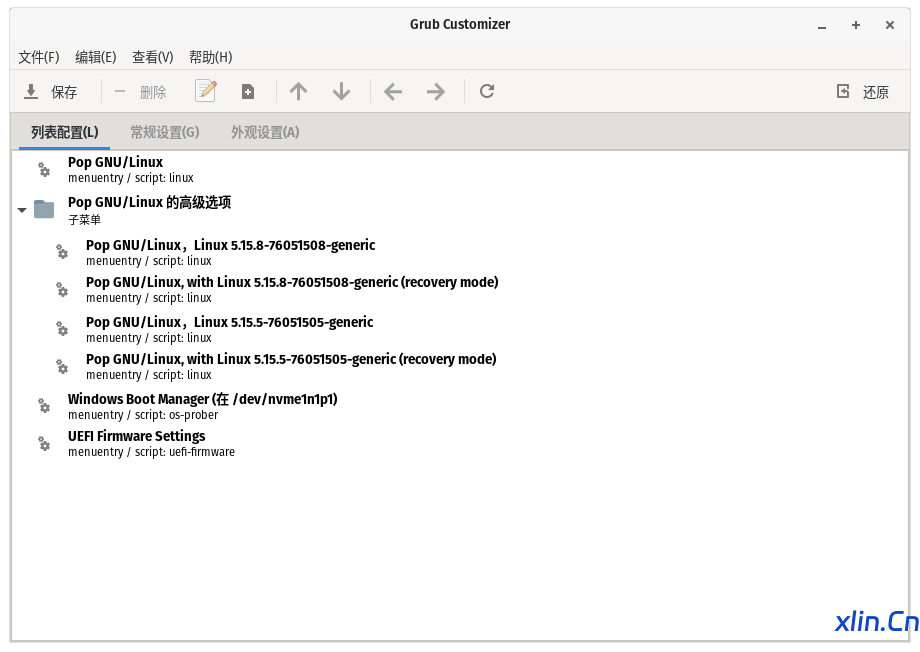This screenshot has height=652, width=920.
Task: Click gear icon beside Linux 5.15.8-76051508-generic entry
Action: pos(62,252)
